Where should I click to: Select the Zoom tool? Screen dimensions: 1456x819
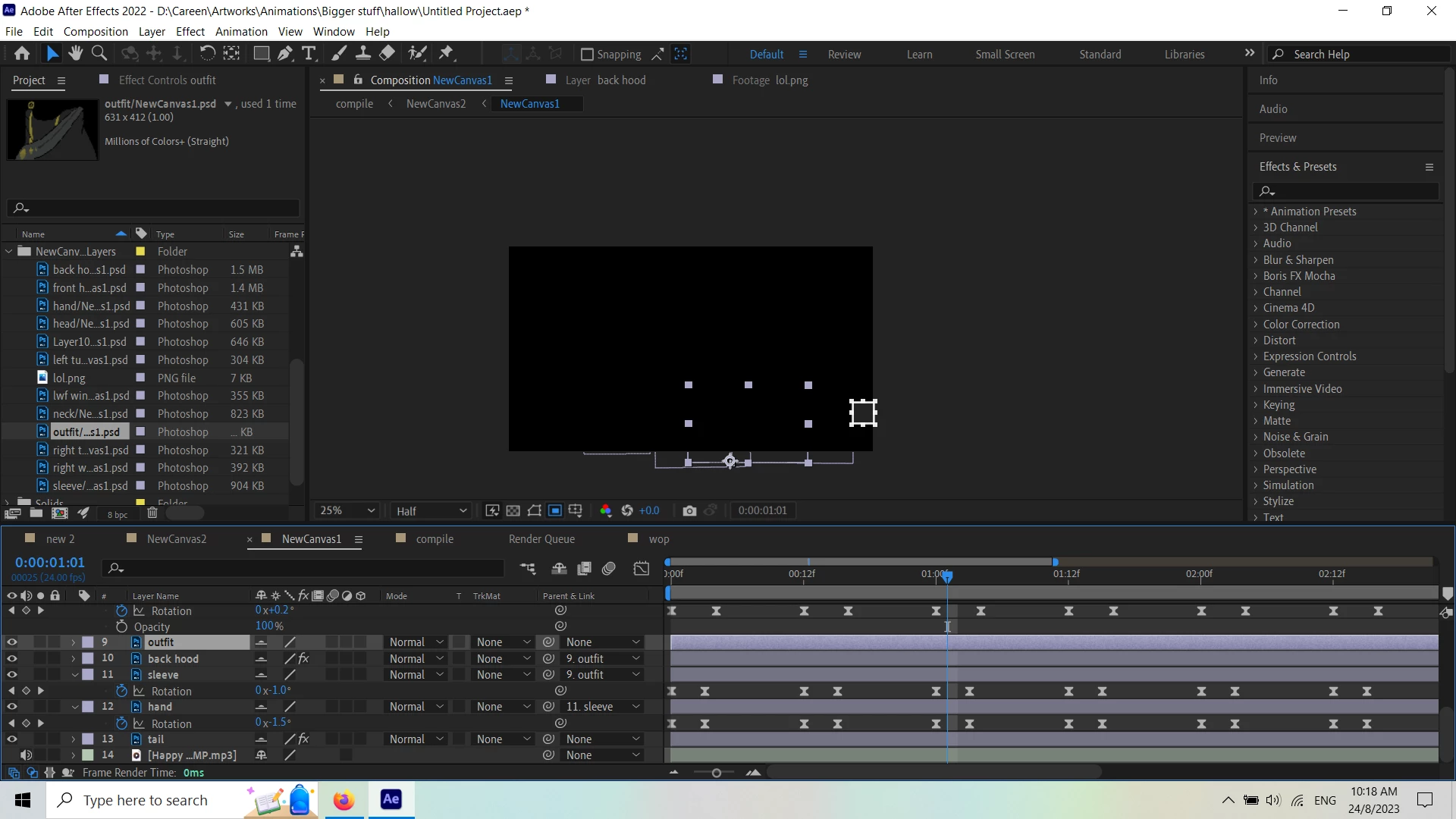(x=99, y=54)
